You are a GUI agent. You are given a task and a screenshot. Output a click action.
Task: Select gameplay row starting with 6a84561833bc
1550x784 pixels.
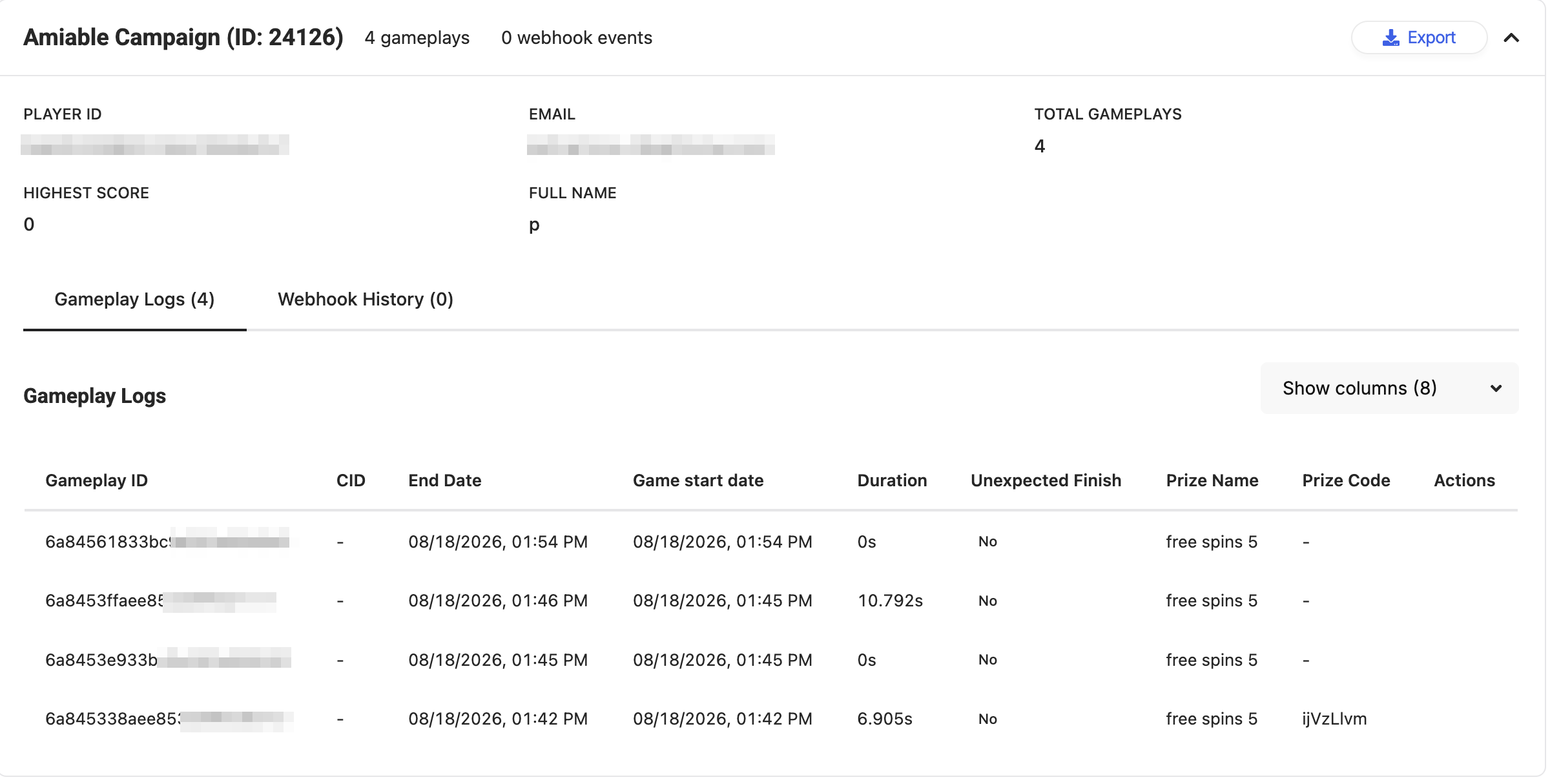pyautogui.click(x=770, y=542)
